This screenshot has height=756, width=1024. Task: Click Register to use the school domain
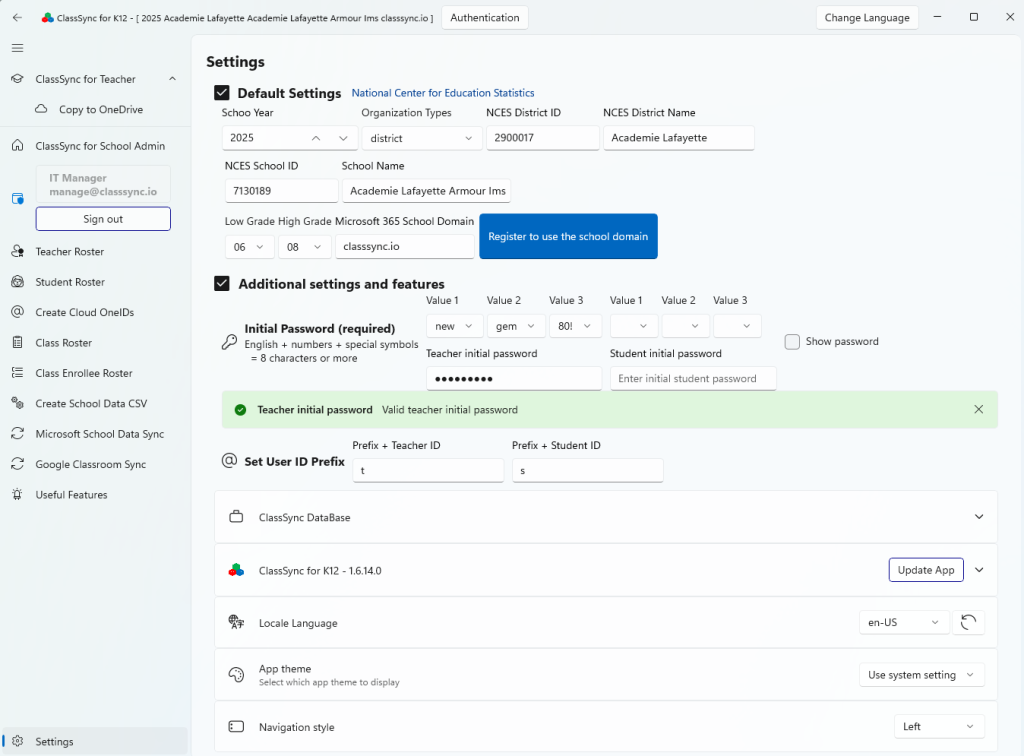coord(568,236)
